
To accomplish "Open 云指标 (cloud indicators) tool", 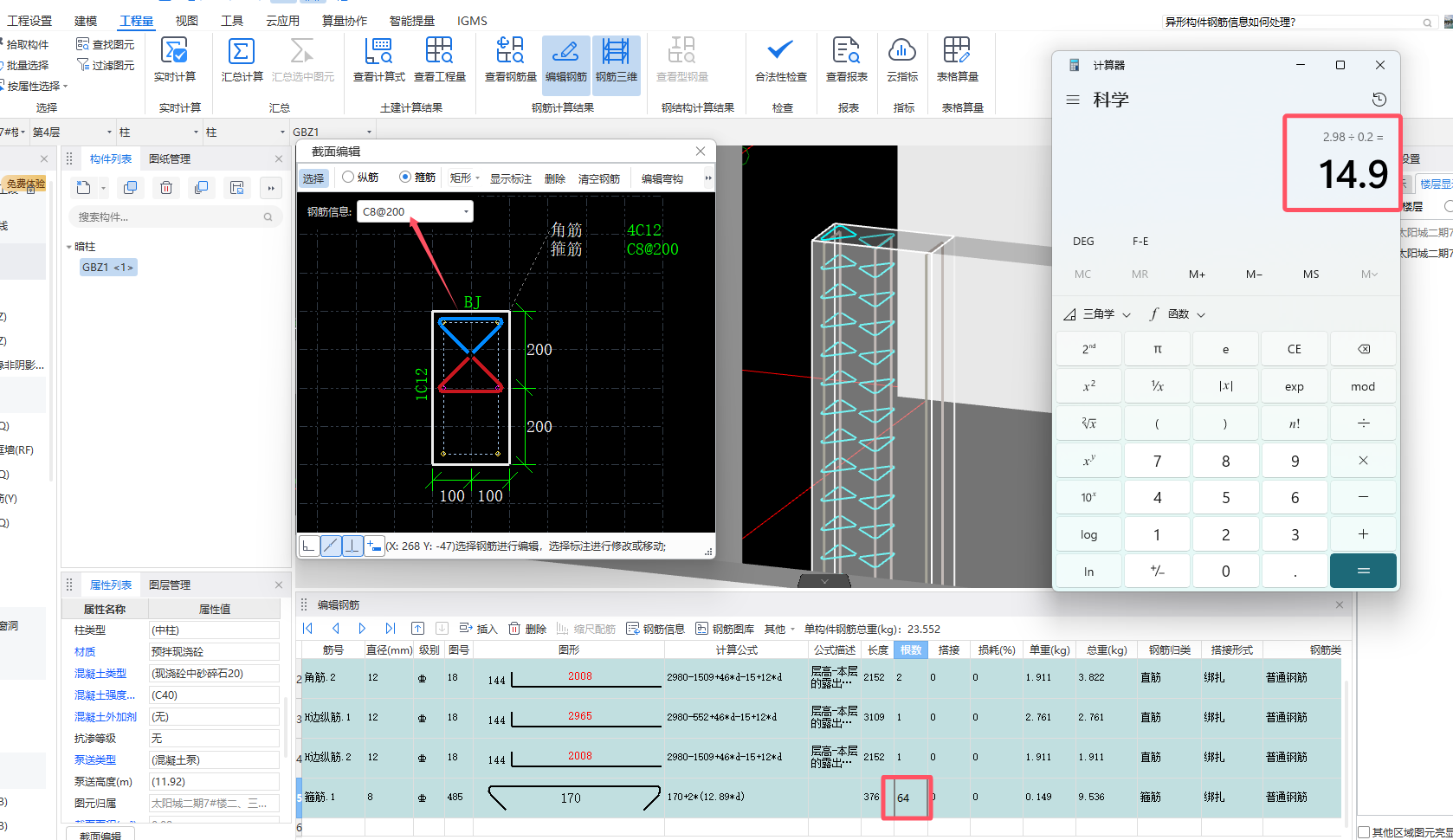I will [x=901, y=61].
